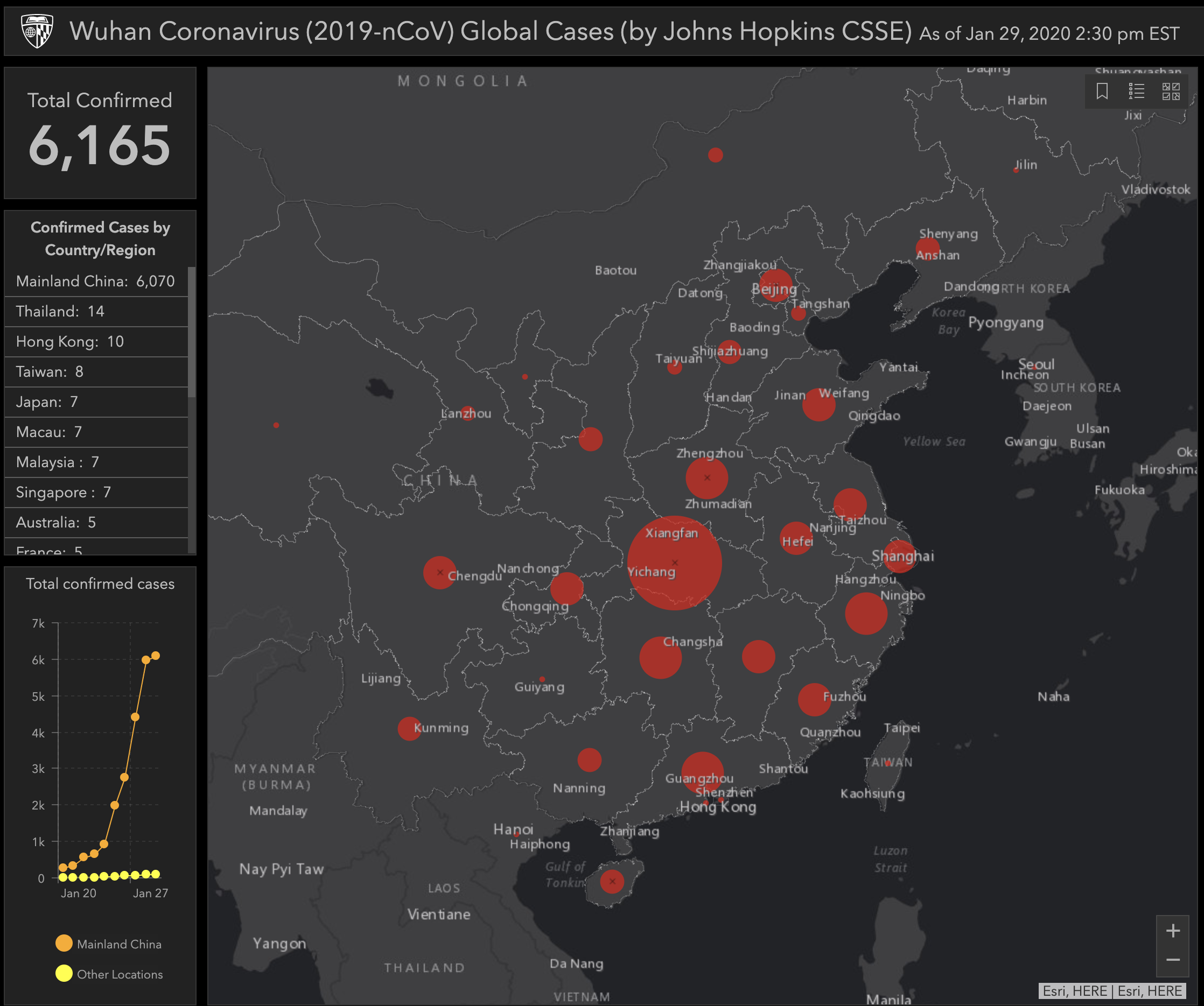
Task: Select Australia: 5 row
Action: (x=96, y=522)
